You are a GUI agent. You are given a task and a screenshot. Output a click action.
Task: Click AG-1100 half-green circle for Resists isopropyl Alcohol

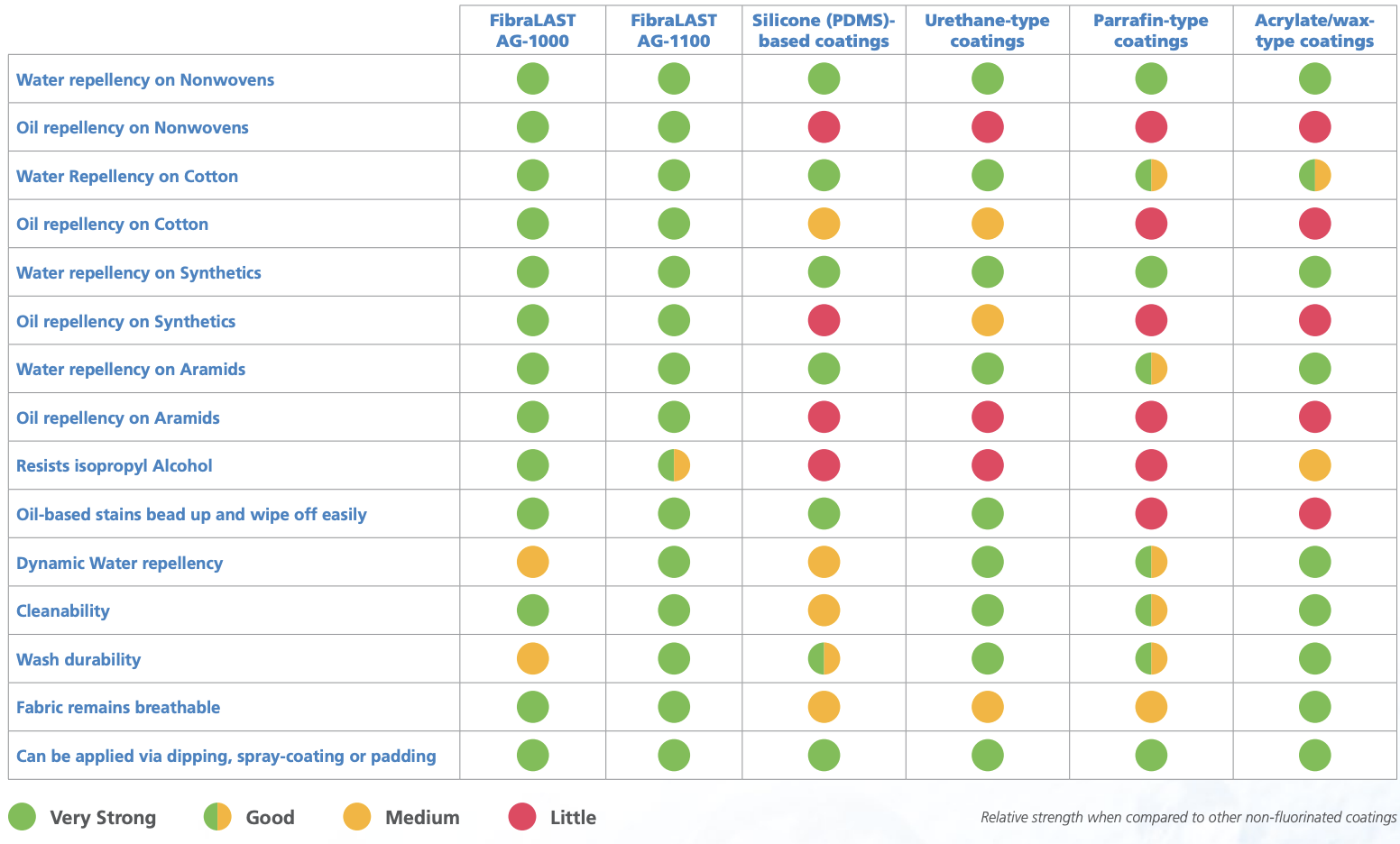point(674,465)
